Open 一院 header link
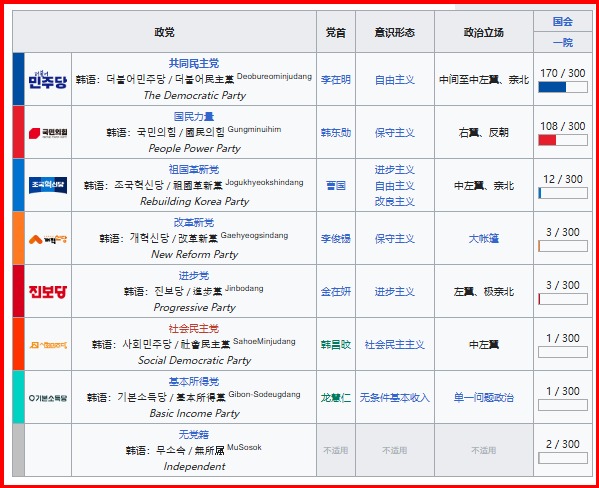Viewport: 599px width, 488px height. click(563, 42)
